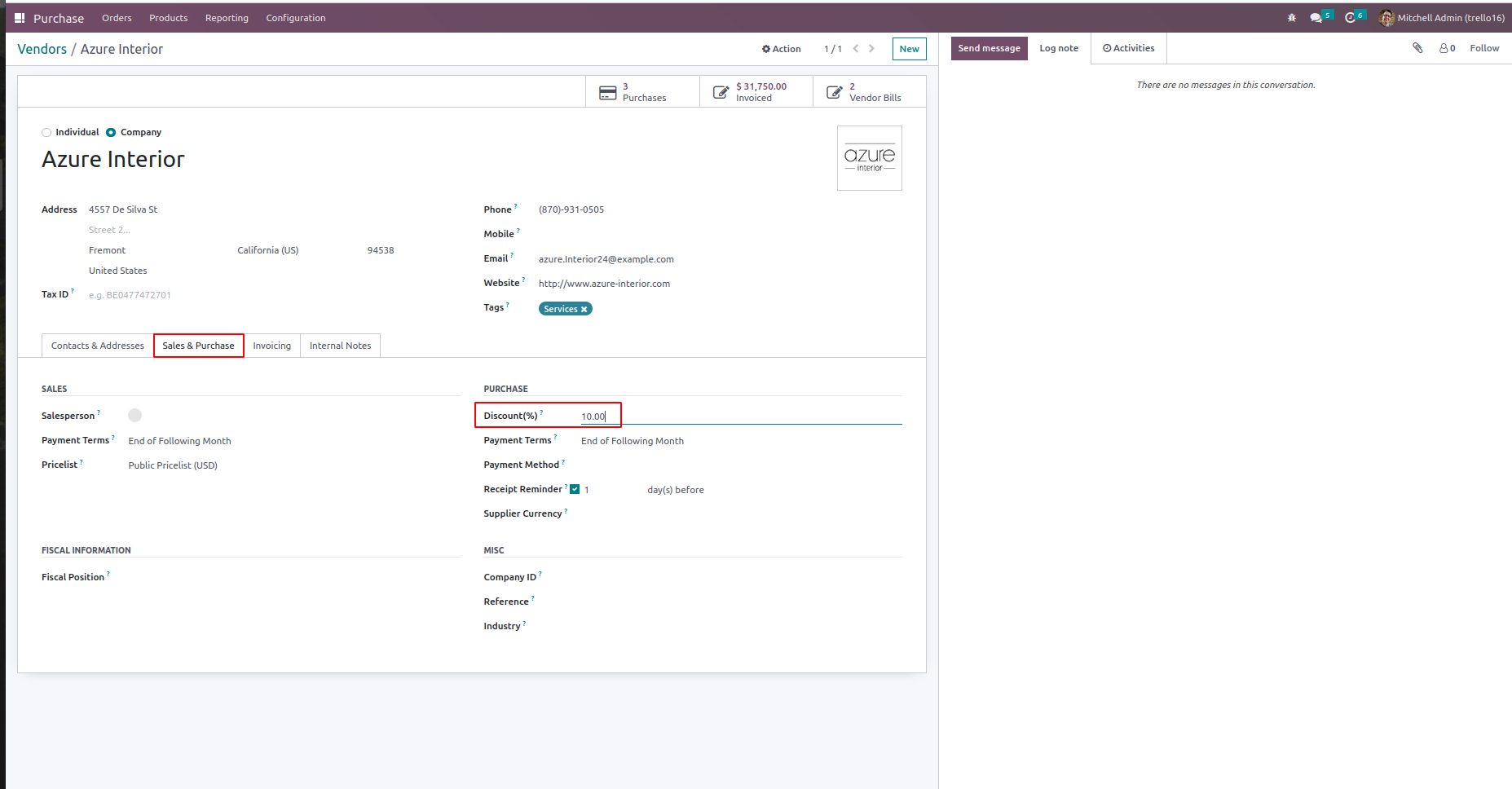Open the Configuration menu
Image resolution: width=1512 pixels, height=789 pixels.
pos(296,18)
